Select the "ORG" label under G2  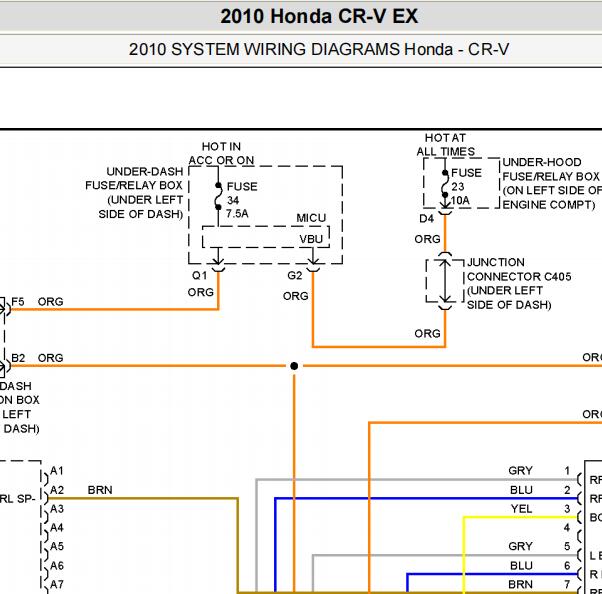(x=295, y=296)
